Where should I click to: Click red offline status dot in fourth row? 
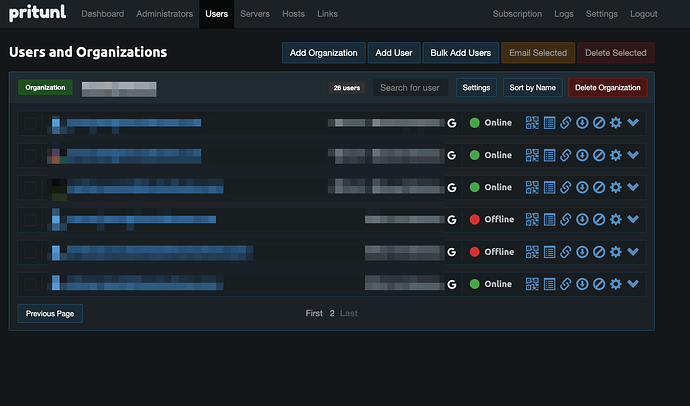coord(474,219)
